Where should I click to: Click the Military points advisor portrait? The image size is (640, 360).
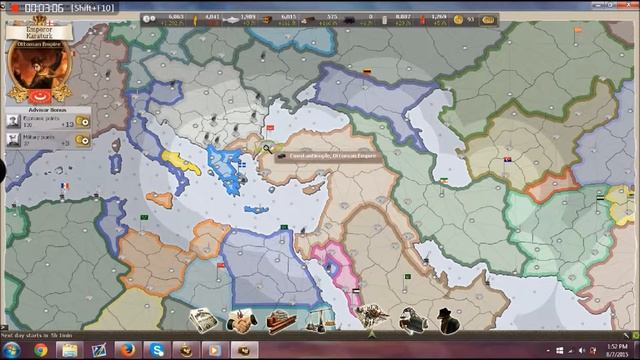13,140
